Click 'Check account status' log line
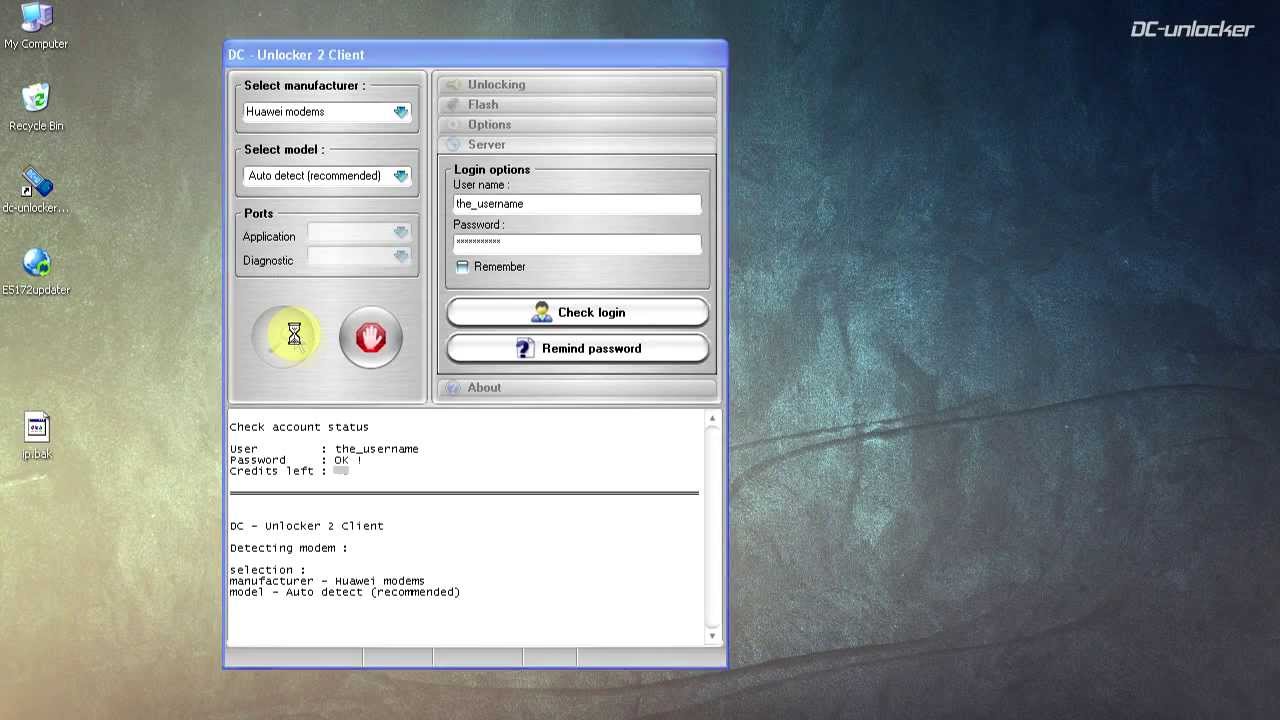This screenshot has height=720, width=1280. pos(299,427)
